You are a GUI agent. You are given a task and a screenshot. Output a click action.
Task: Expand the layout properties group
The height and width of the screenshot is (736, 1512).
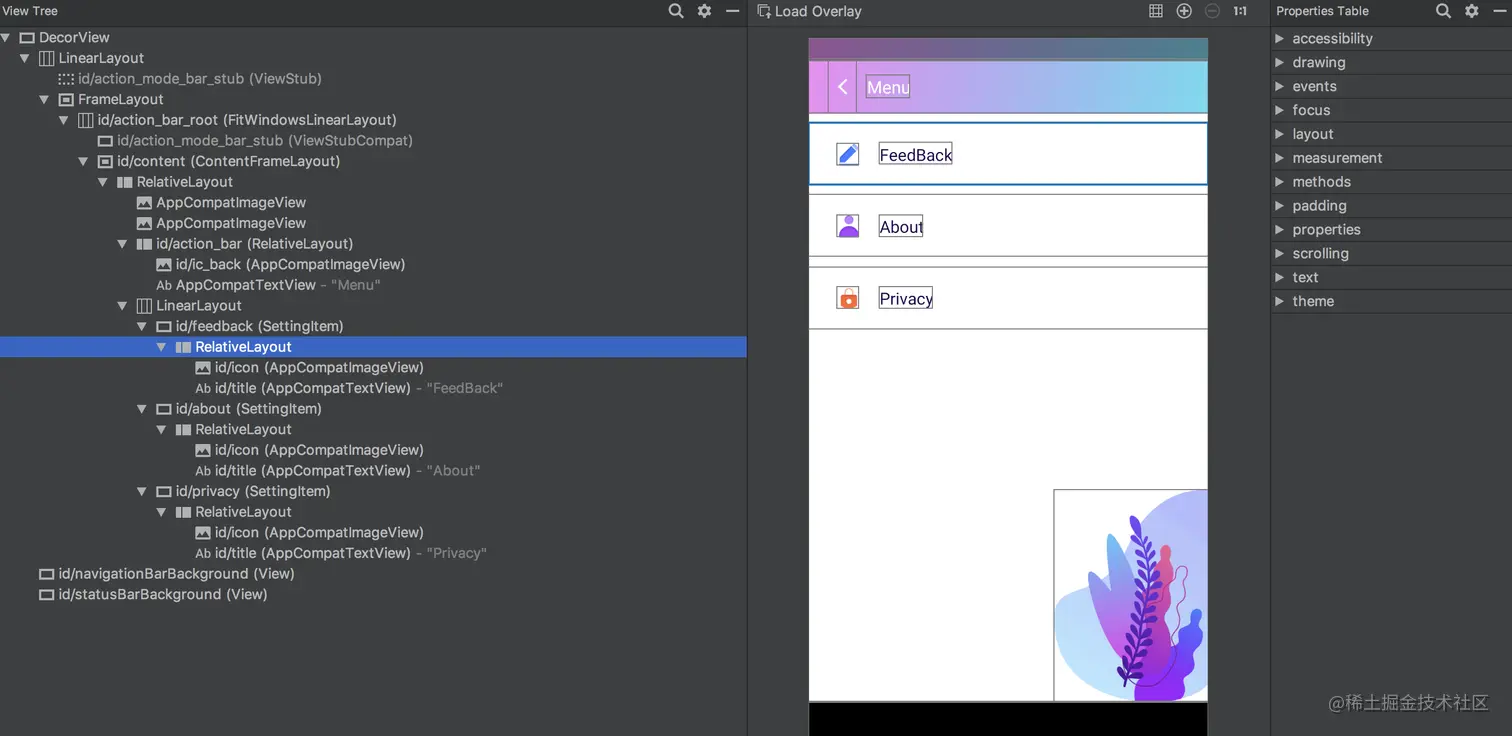coord(1280,133)
